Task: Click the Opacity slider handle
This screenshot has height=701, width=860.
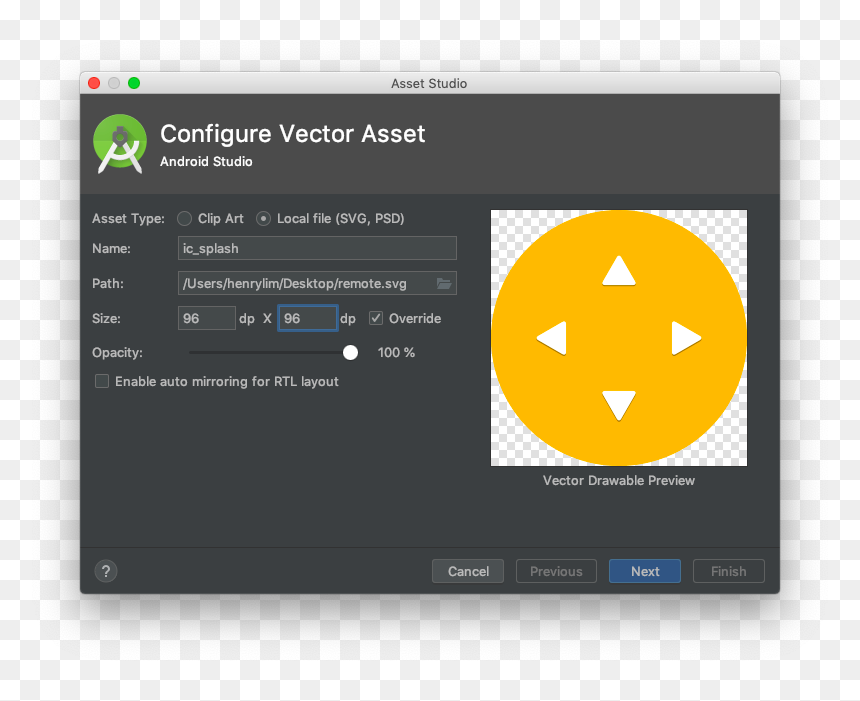Action: [x=350, y=353]
